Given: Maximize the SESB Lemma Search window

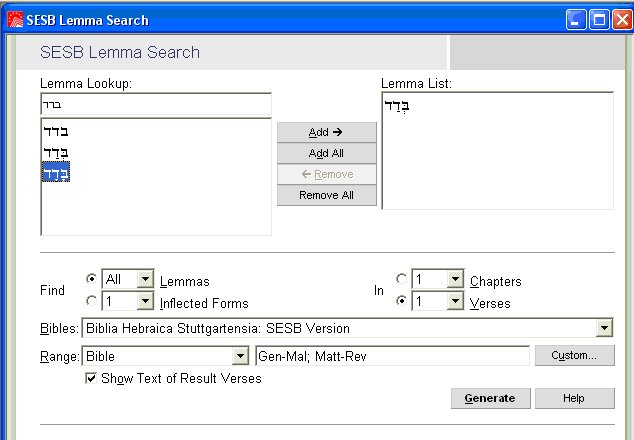Looking at the screenshot, I should pos(599,20).
